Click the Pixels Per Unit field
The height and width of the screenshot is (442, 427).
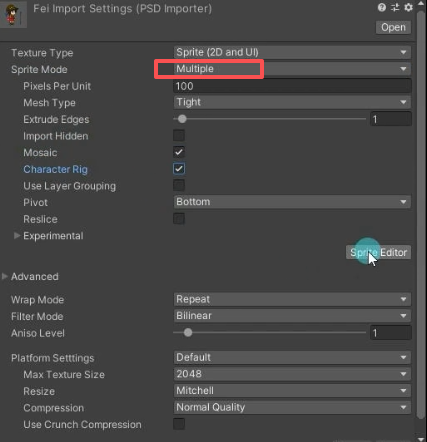[292, 86]
